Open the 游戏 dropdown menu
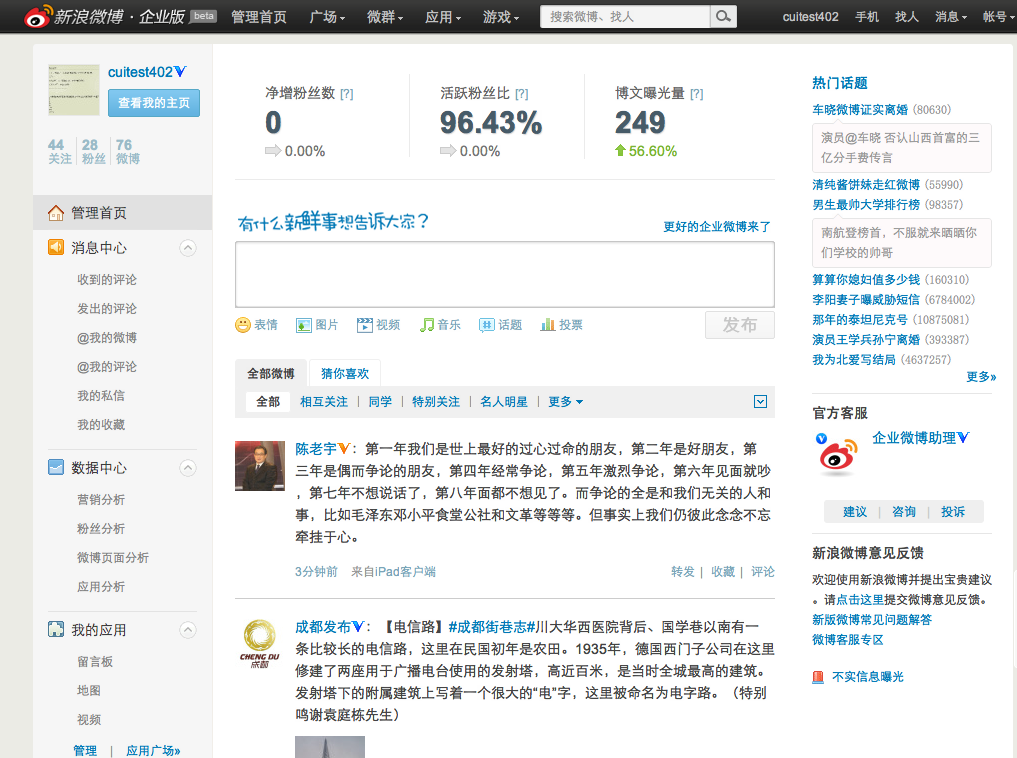The height and width of the screenshot is (758, 1017). [x=501, y=17]
